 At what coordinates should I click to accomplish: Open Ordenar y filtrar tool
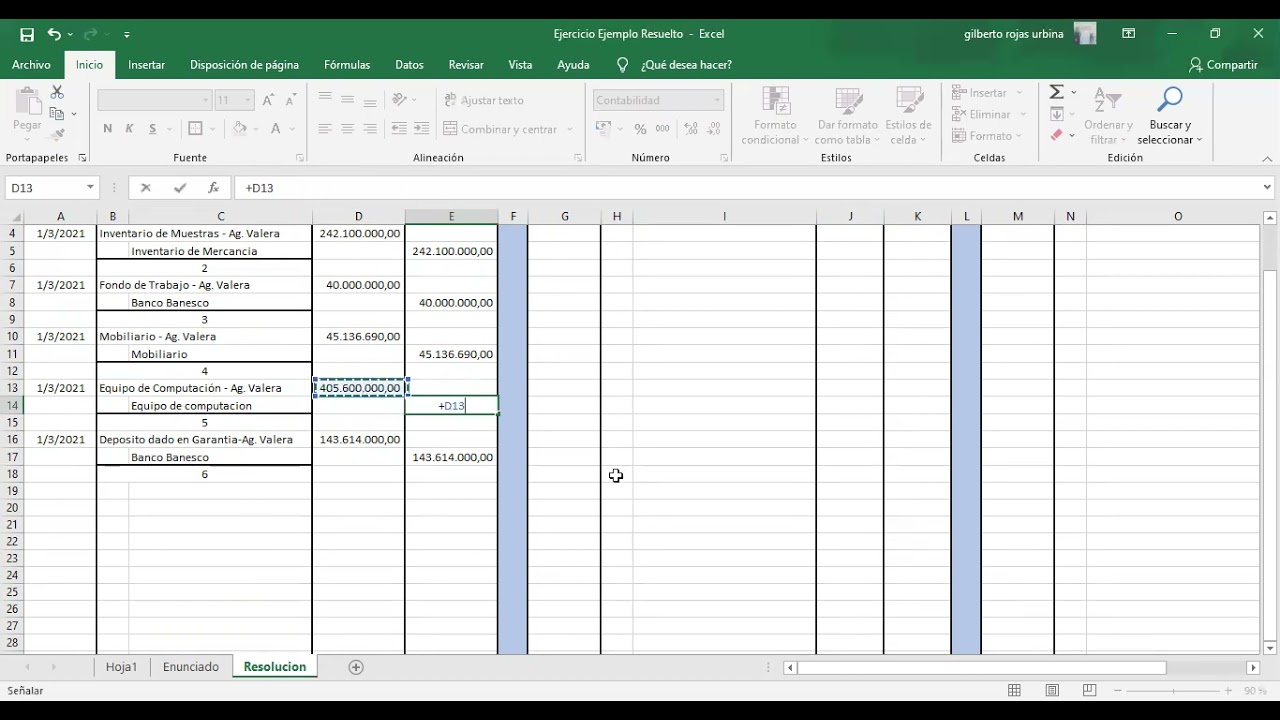1107,116
